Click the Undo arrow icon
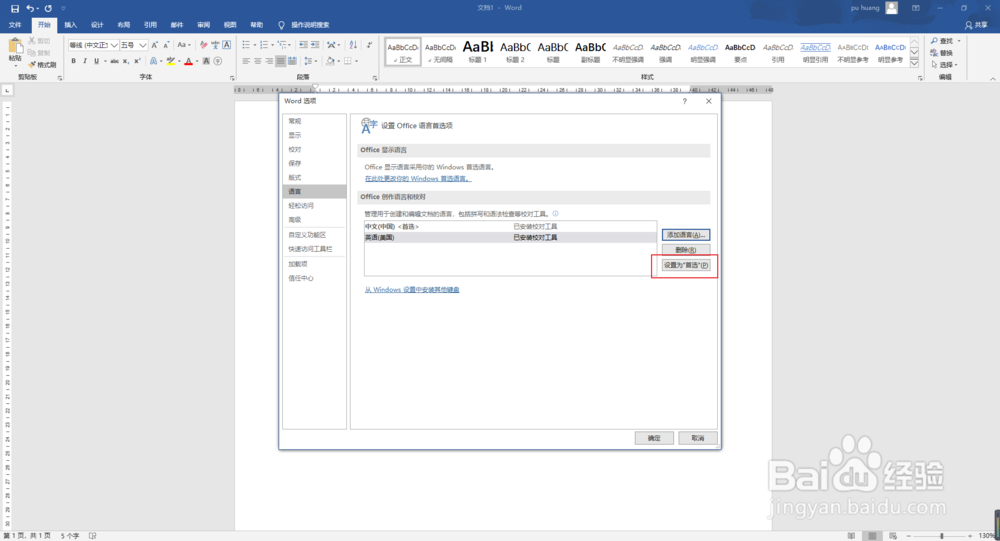 pos(30,8)
